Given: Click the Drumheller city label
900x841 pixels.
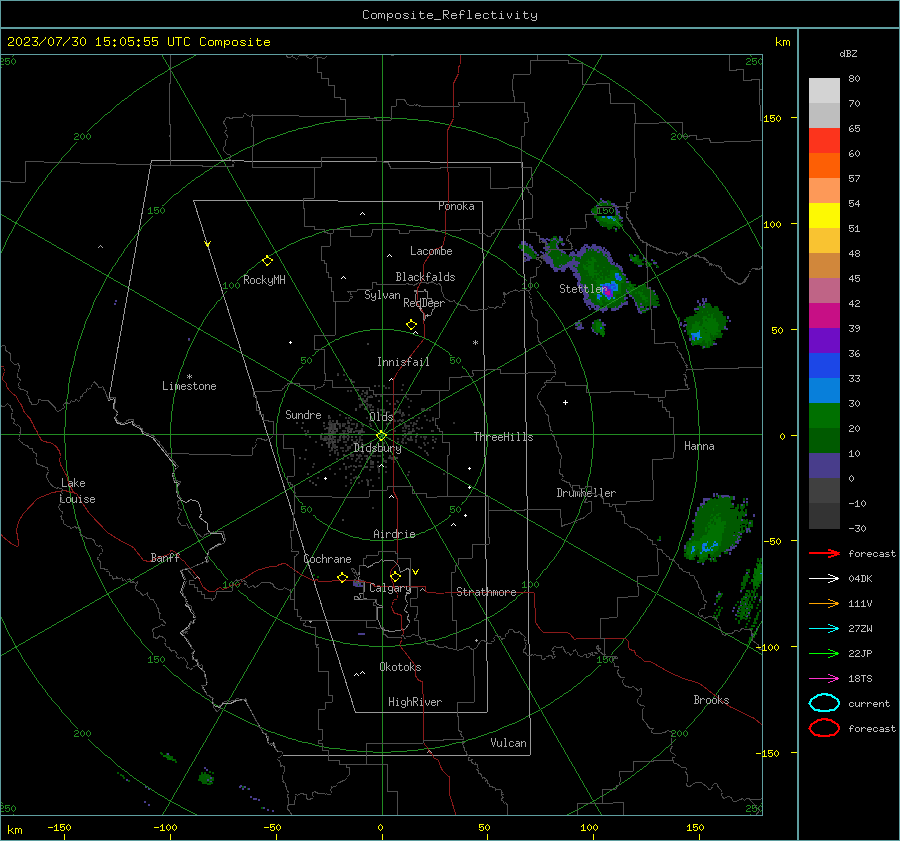Looking at the screenshot, I should [x=586, y=493].
